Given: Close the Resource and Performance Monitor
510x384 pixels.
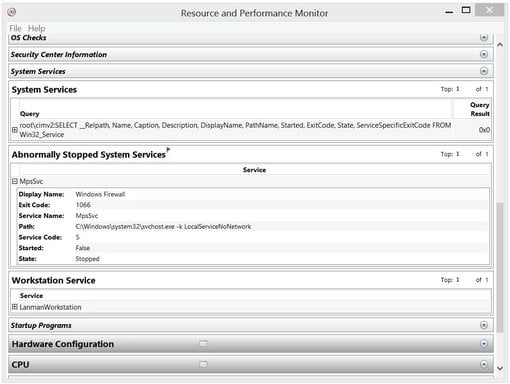Looking at the screenshot, I should click(x=489, y=10).
